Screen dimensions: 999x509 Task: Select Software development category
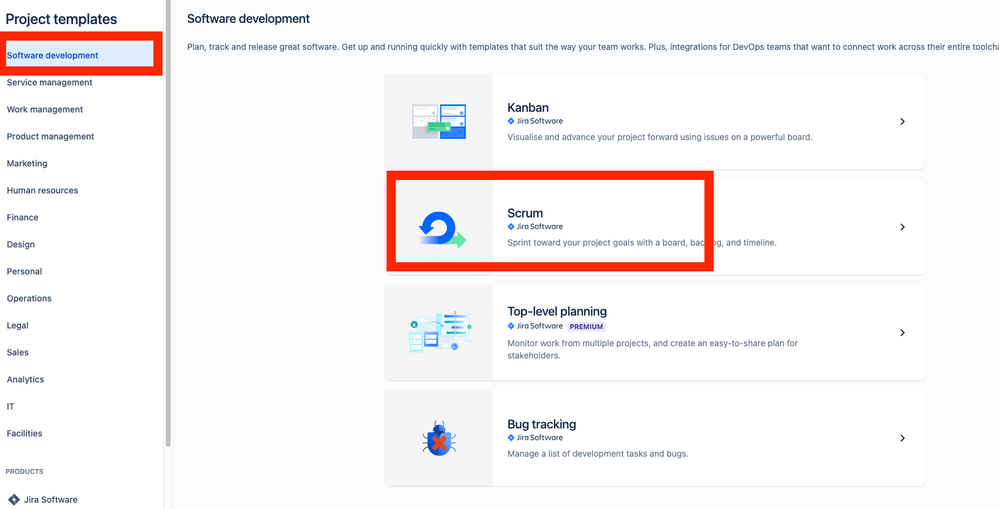coord(79,55)
